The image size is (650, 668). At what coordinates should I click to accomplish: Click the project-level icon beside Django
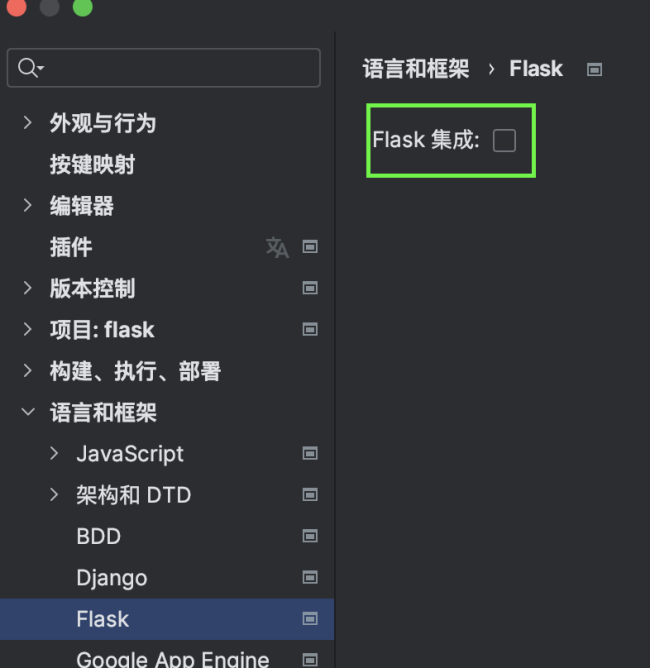310,577
